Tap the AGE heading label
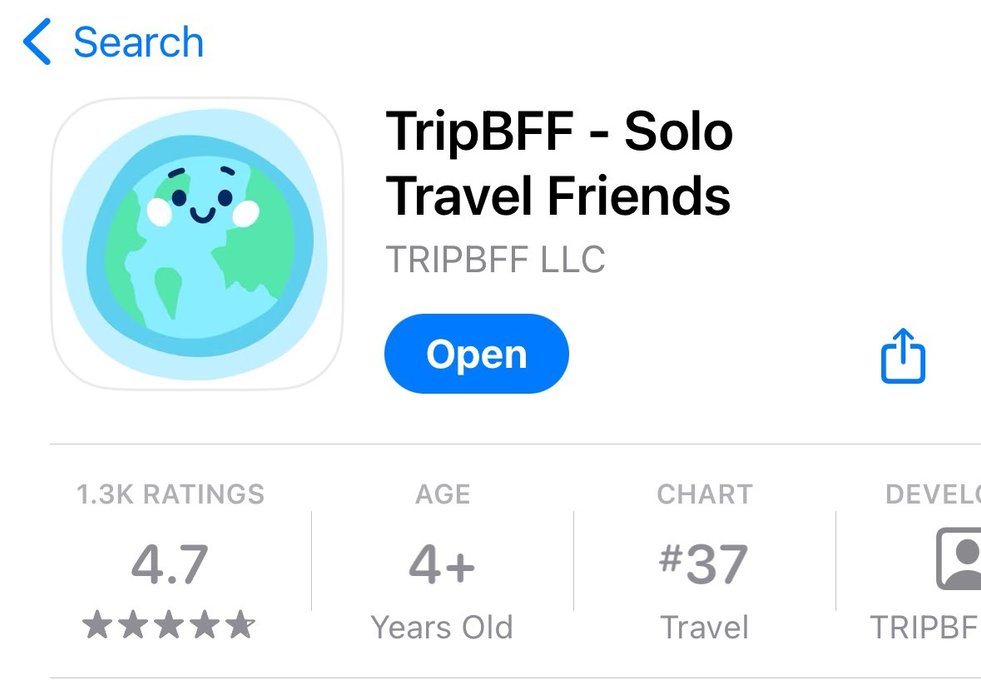The height and width of the screenshot is (700, 981). tap(442, 494)
